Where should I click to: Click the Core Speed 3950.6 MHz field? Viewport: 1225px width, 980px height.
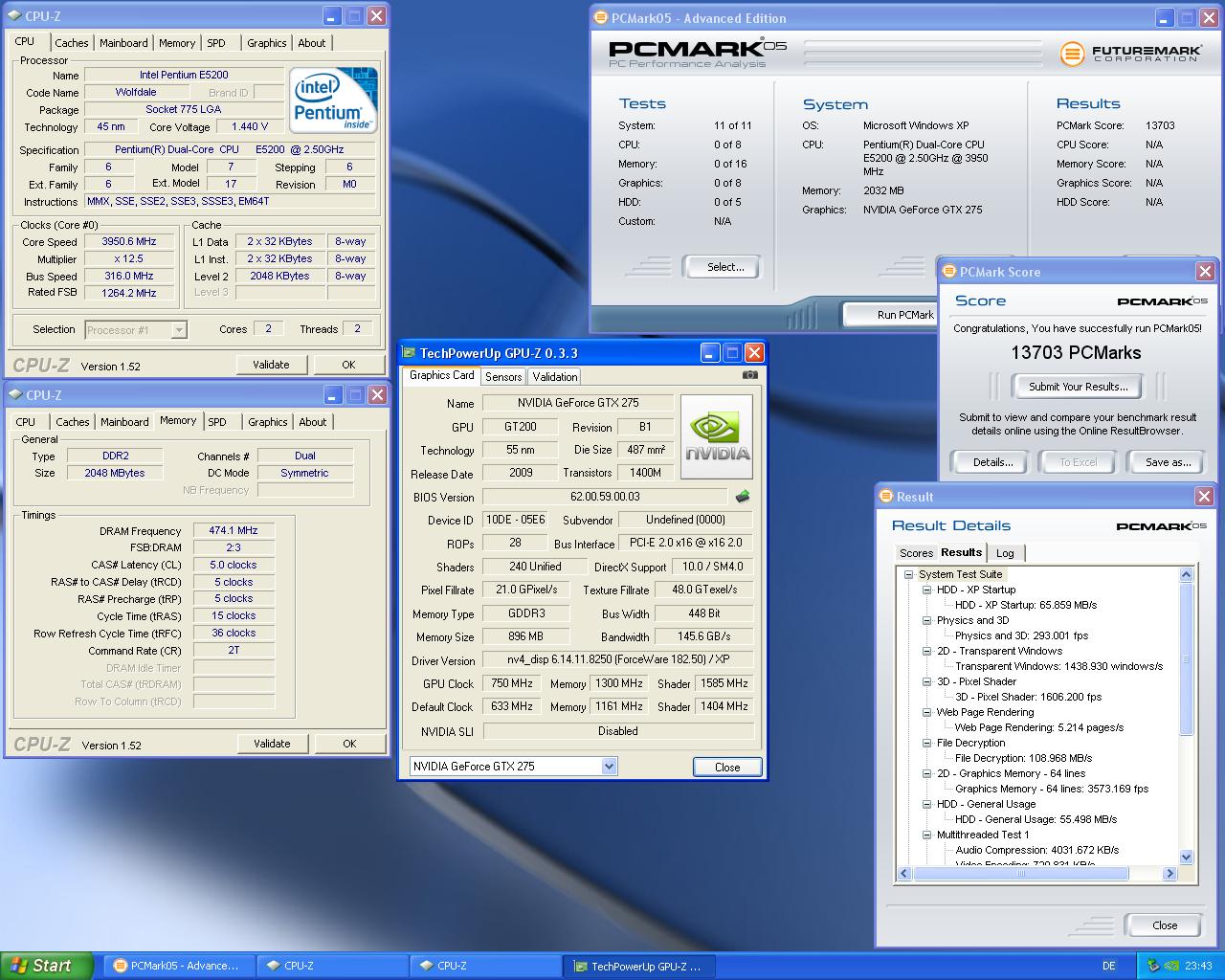(129, 242)
